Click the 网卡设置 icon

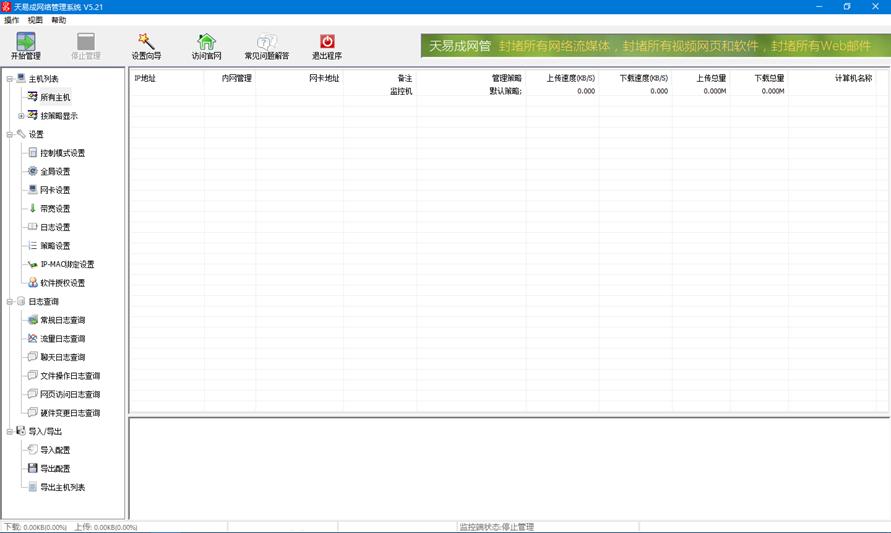32,189
